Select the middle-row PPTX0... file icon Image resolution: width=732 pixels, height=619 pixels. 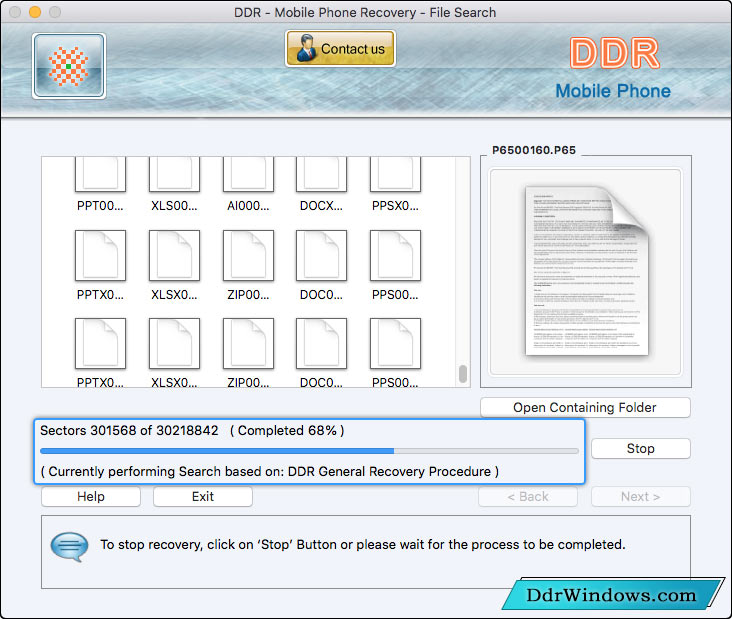click(100, 255)
